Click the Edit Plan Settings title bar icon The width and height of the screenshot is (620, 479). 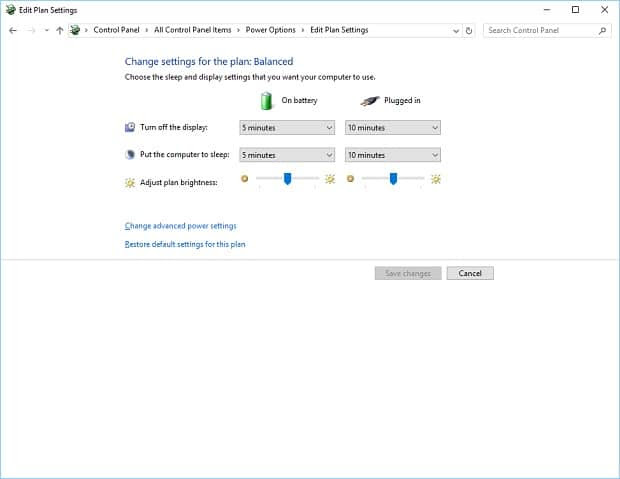(11, 10)
